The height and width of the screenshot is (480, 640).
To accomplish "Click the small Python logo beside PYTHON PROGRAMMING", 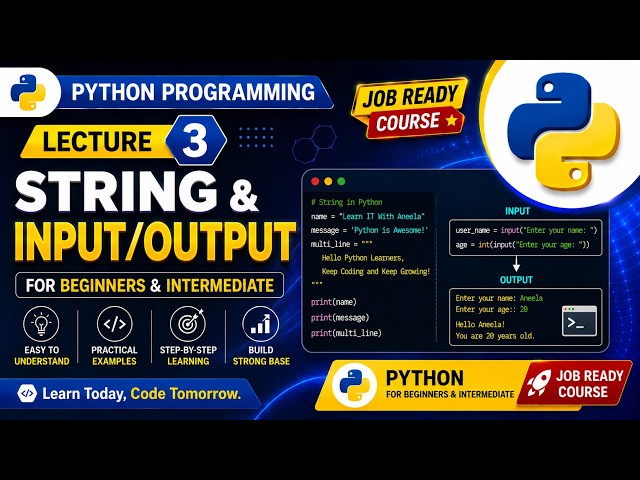I will point(27,92).
